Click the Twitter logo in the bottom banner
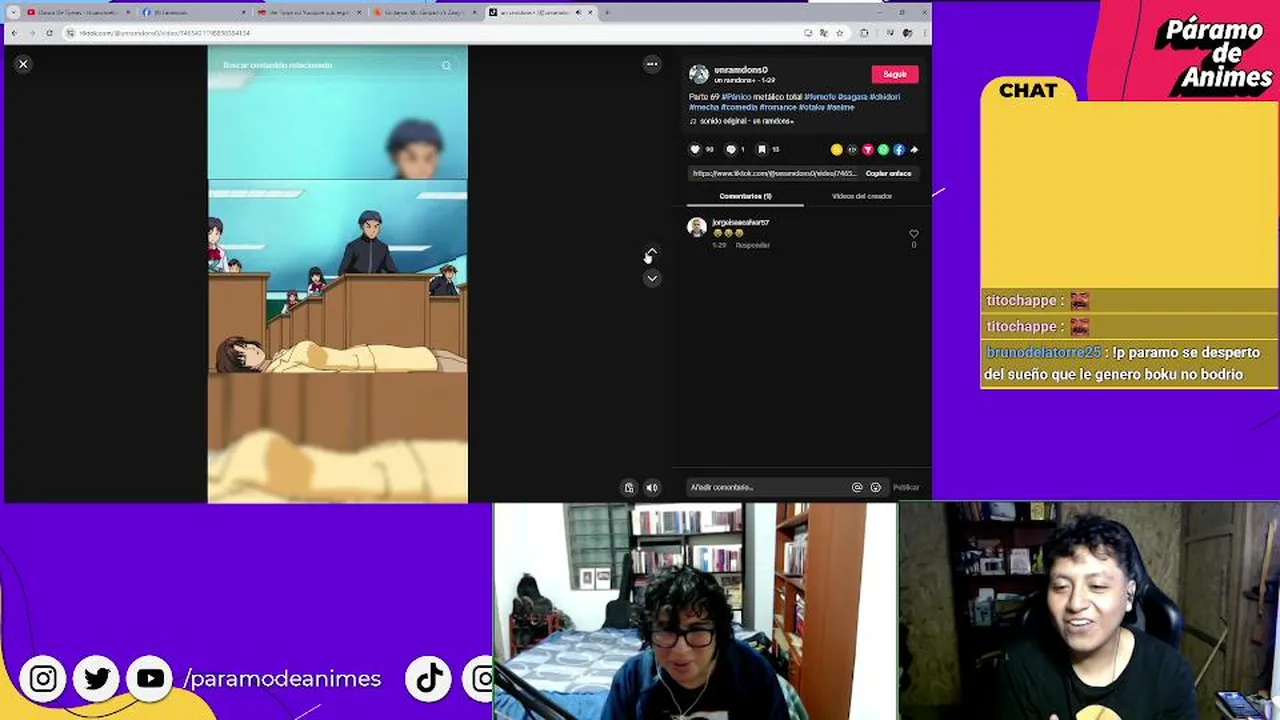1280x720 pixels. tap(96, 678)
